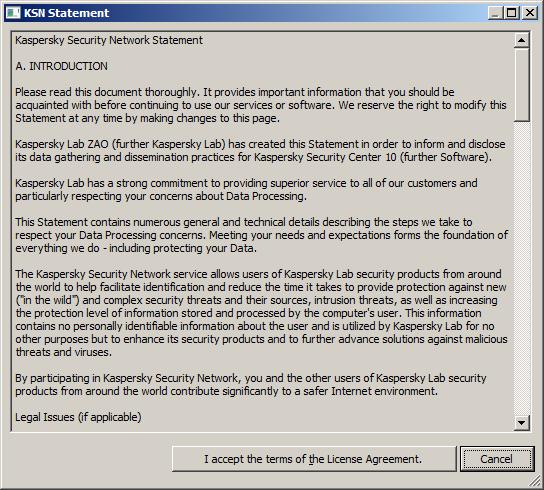The image size is (544, 490).
Task: Click paragraph starting 'Please read this document'
Action: (261, 105)
